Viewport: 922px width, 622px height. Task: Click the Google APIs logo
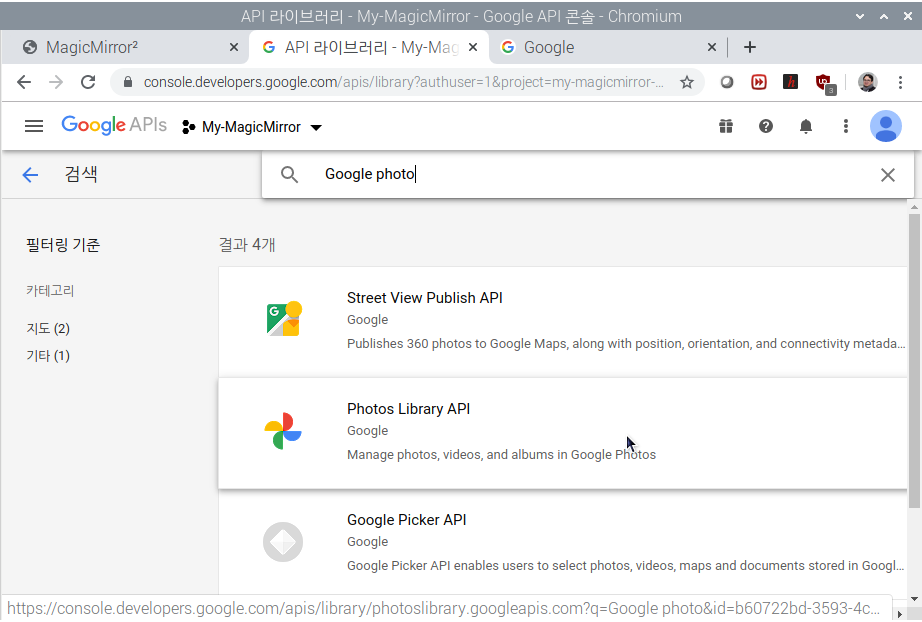coord(114,125)
